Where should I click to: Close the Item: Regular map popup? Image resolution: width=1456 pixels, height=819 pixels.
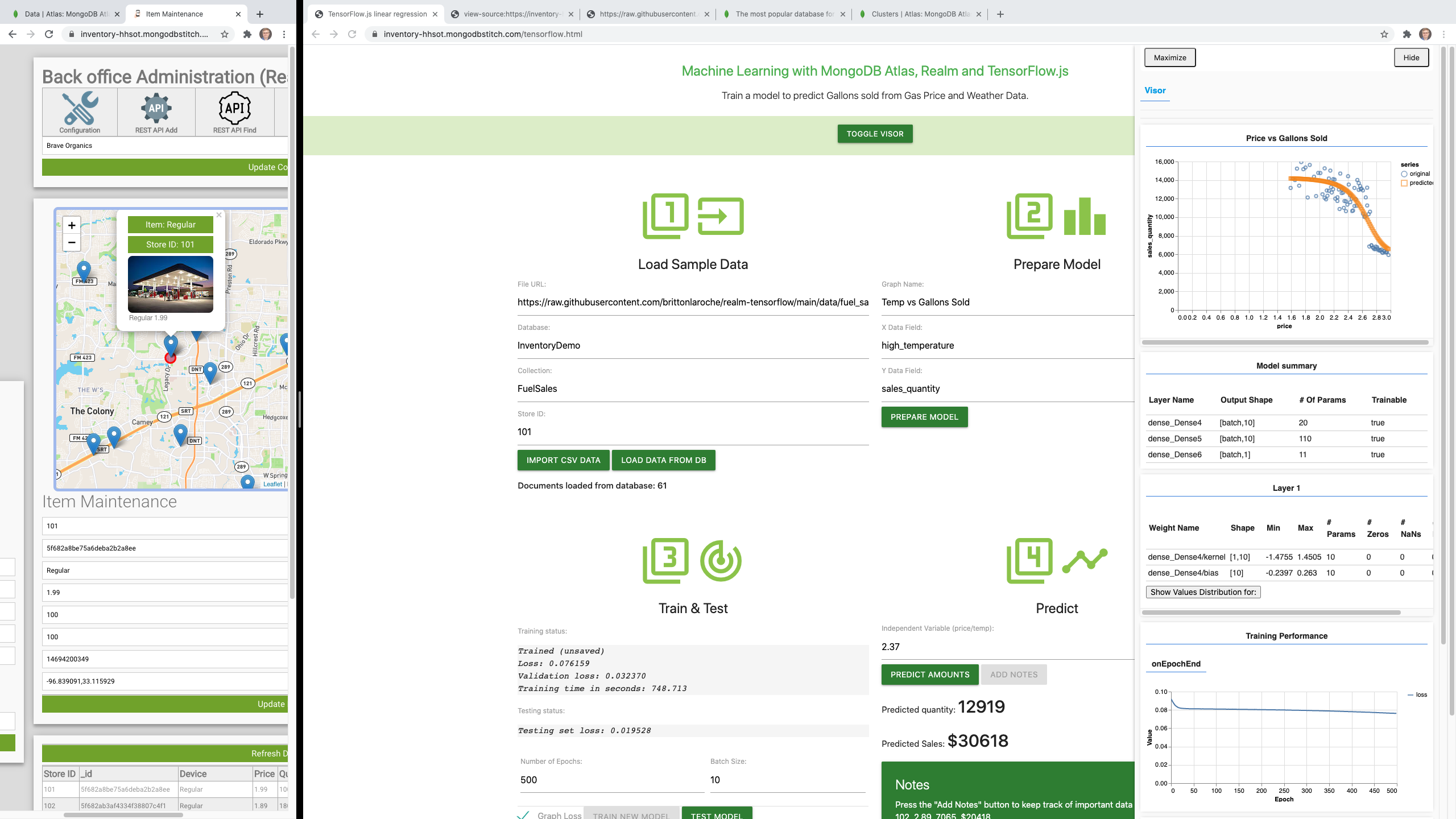pos(219,215)
